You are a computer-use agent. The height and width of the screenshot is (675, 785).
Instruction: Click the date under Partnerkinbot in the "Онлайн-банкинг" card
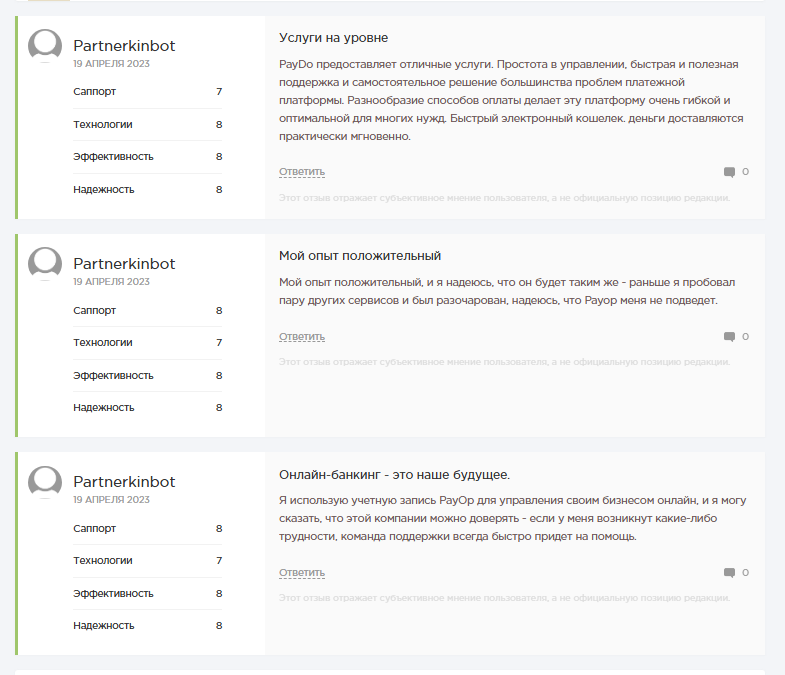(111, 500)
